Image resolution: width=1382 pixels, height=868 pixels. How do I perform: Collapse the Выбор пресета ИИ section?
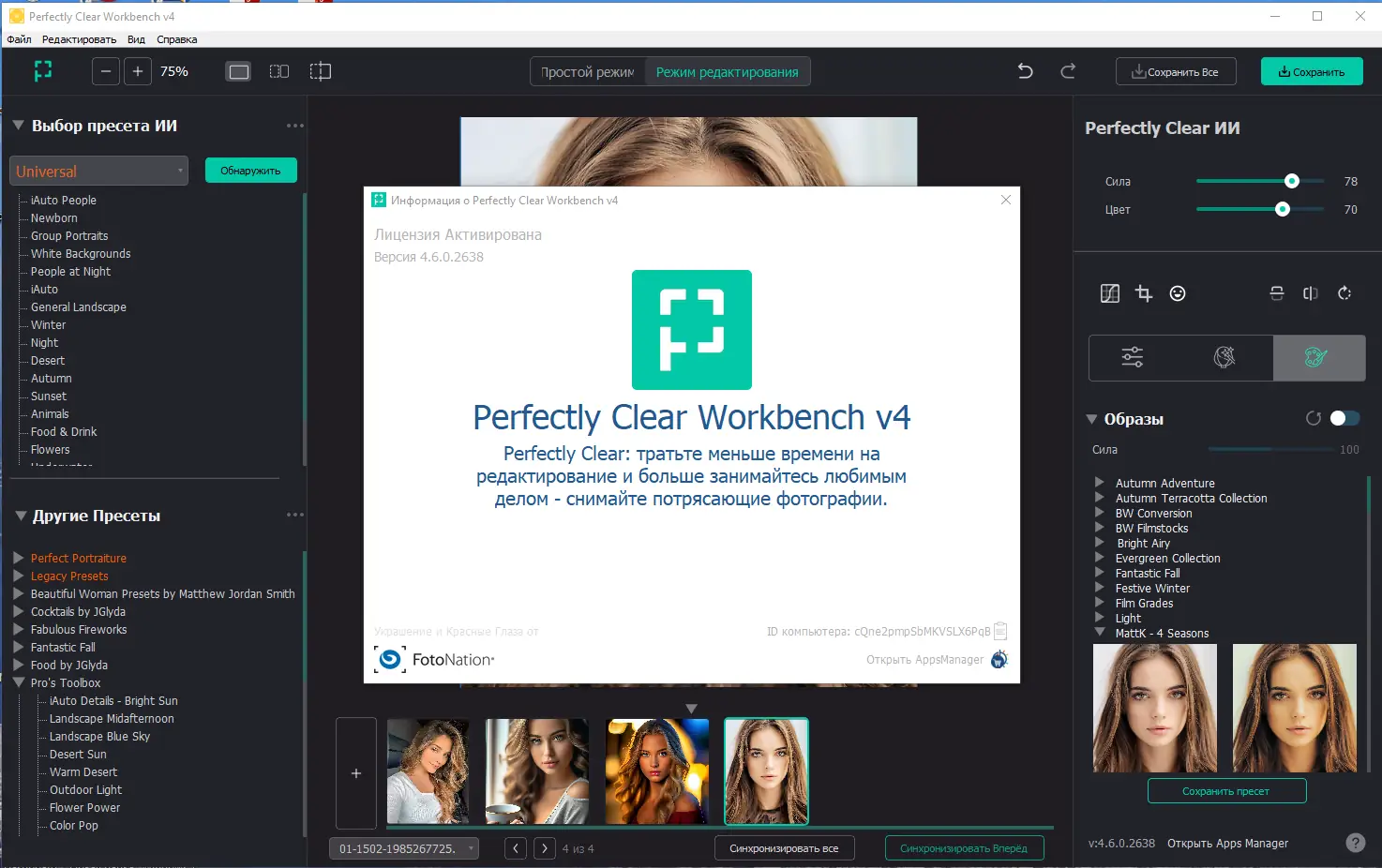pyautogui.click(x=18, y=125)
